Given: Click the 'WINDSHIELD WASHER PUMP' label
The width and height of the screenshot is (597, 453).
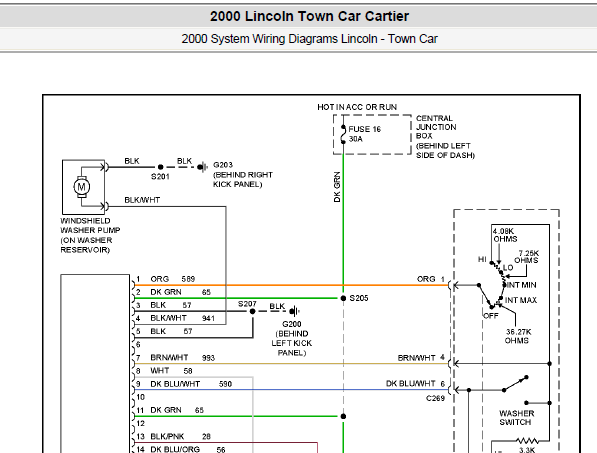Looking at the screenshot, I should 90,225.
